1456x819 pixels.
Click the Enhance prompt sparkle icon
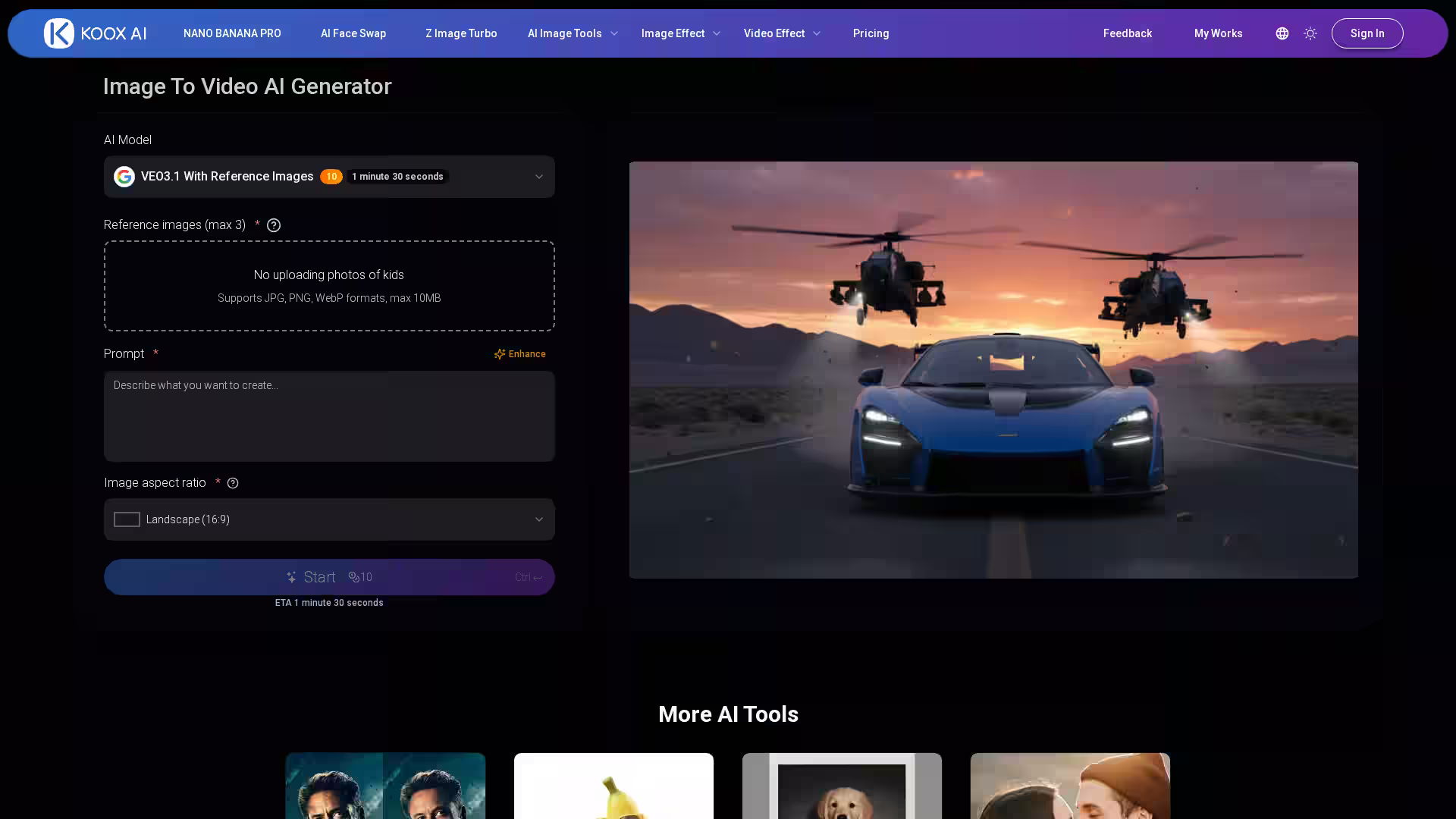click(500, 354)
